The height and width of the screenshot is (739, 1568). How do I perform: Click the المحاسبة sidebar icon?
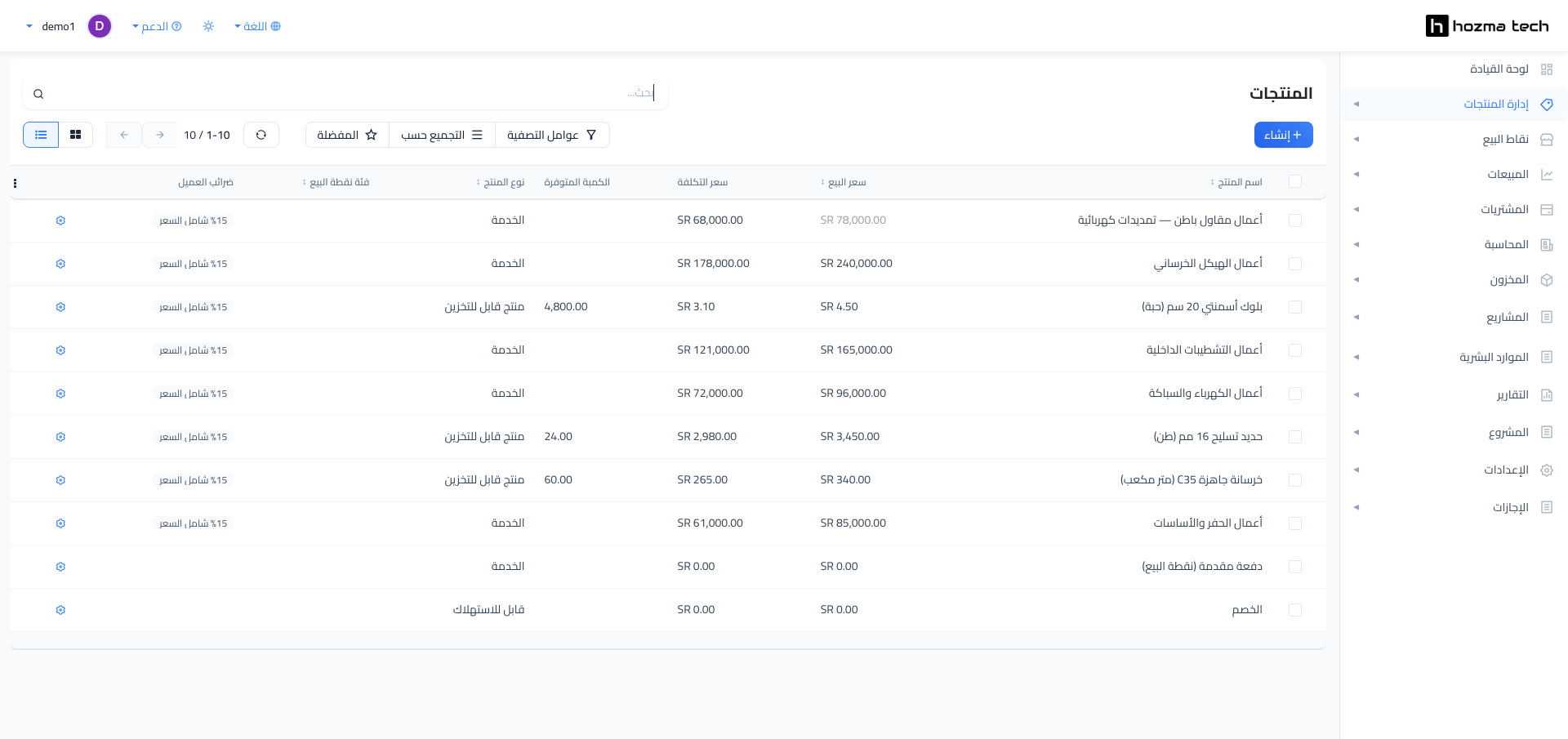(1546, 245)
